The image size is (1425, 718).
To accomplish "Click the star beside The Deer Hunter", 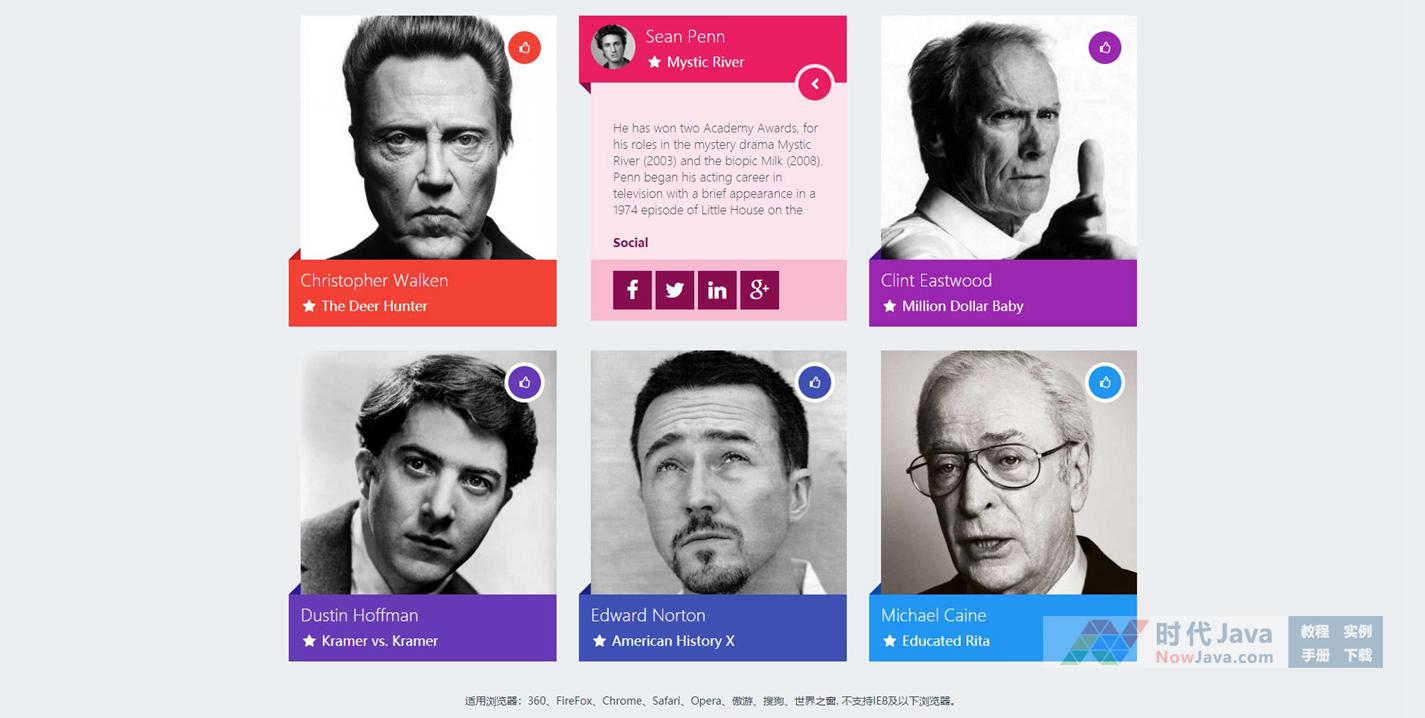I will point(309,306).
